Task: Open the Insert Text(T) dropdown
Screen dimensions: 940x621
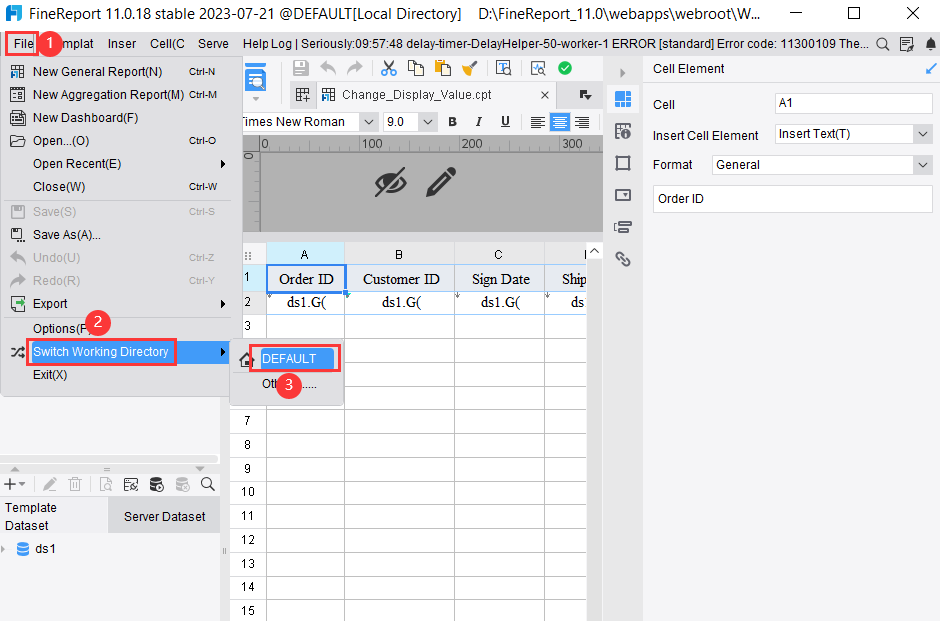Action: click(x=853, y=133)
